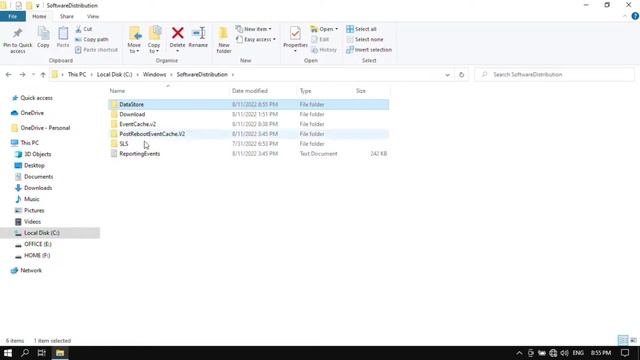Click This PC in address bar
The height and width of the screenshot is (360, 640).
coord(77,75)
